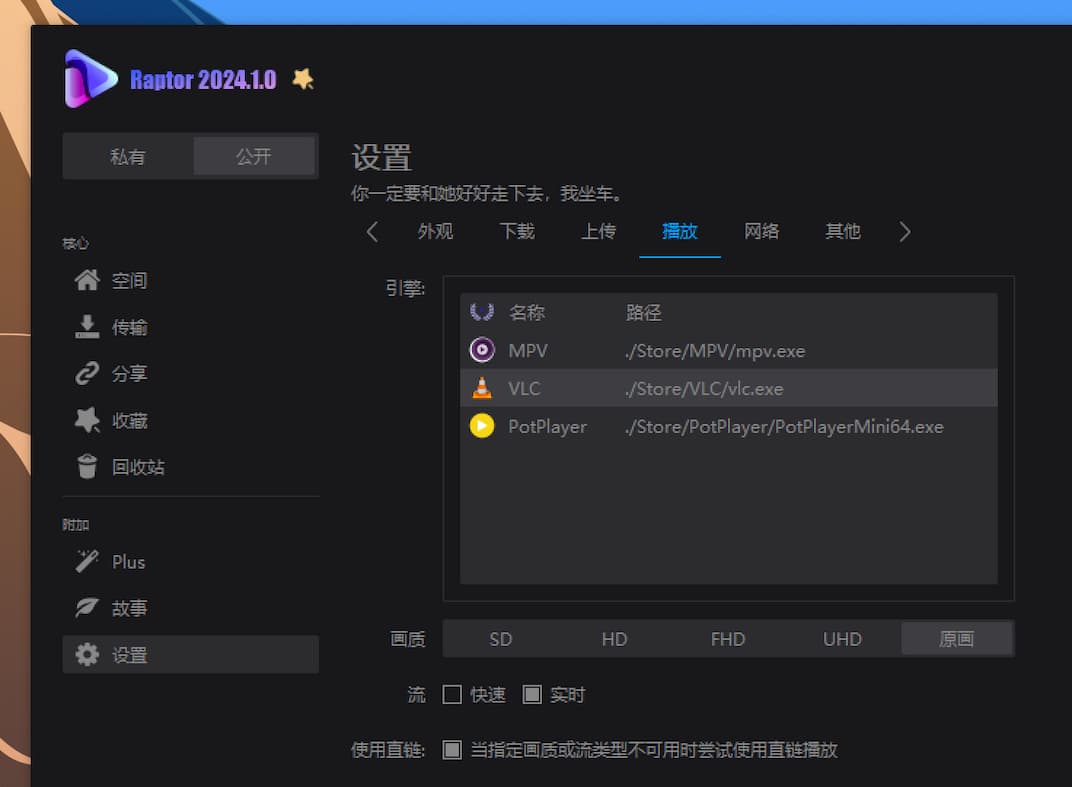The width and height of the screenshot is (1072, 787).
Task: Click the Raptor logo icon
Action: tap(90, 79)
